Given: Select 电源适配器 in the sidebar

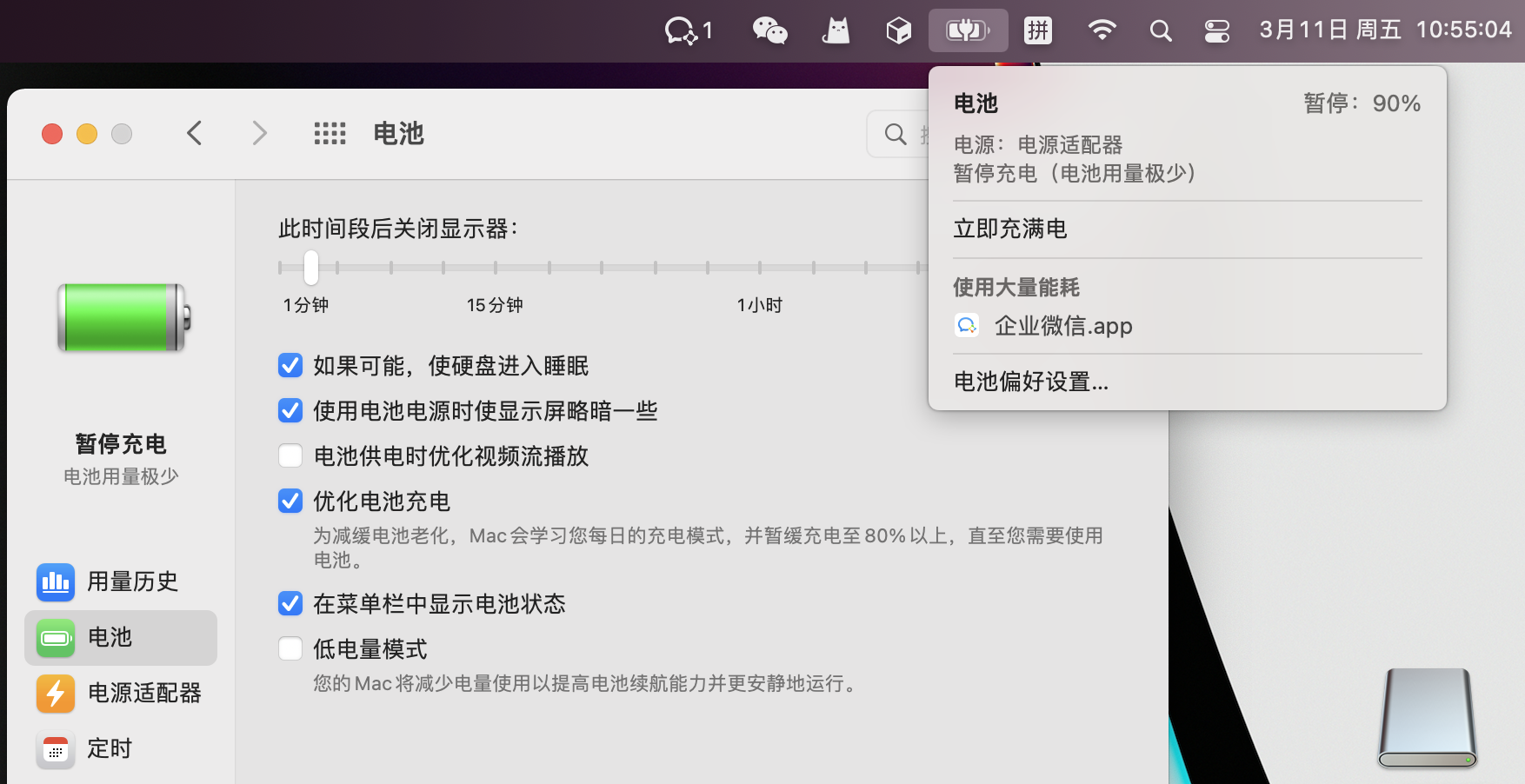Looking at the screenshot, I should point(121,693).
